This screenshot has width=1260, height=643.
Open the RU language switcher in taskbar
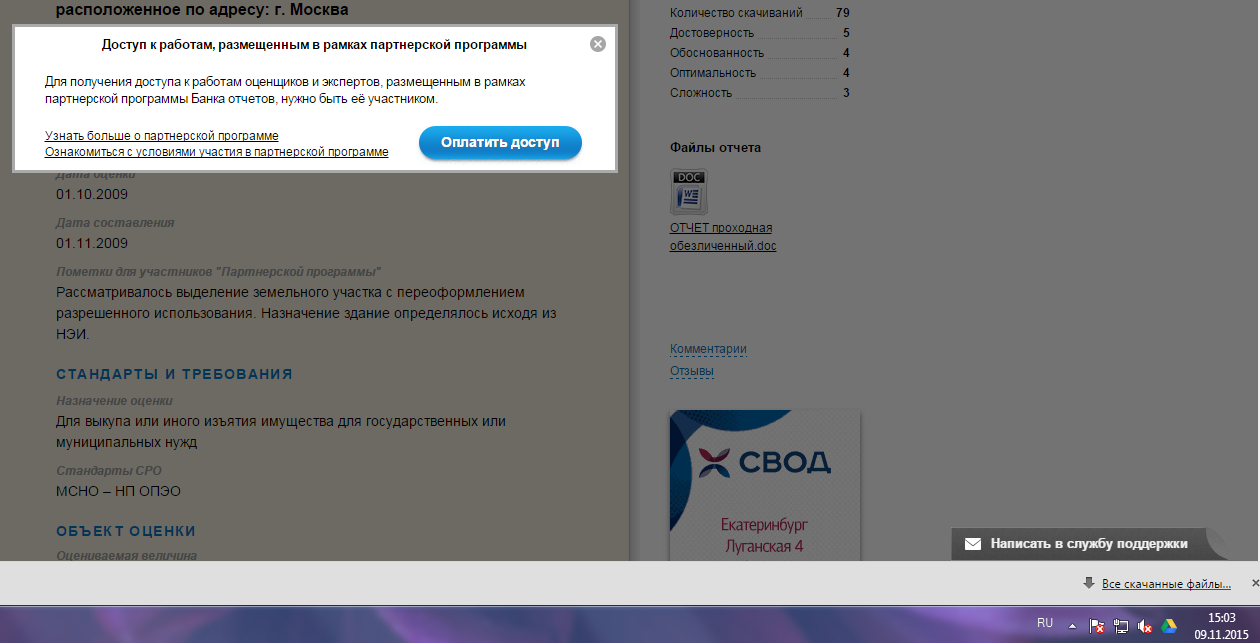(x=1045, y=623)
